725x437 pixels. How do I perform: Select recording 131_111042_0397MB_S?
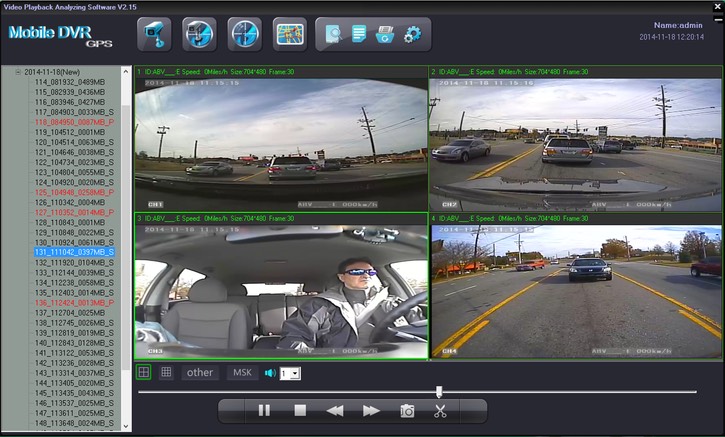pos(74,253)
